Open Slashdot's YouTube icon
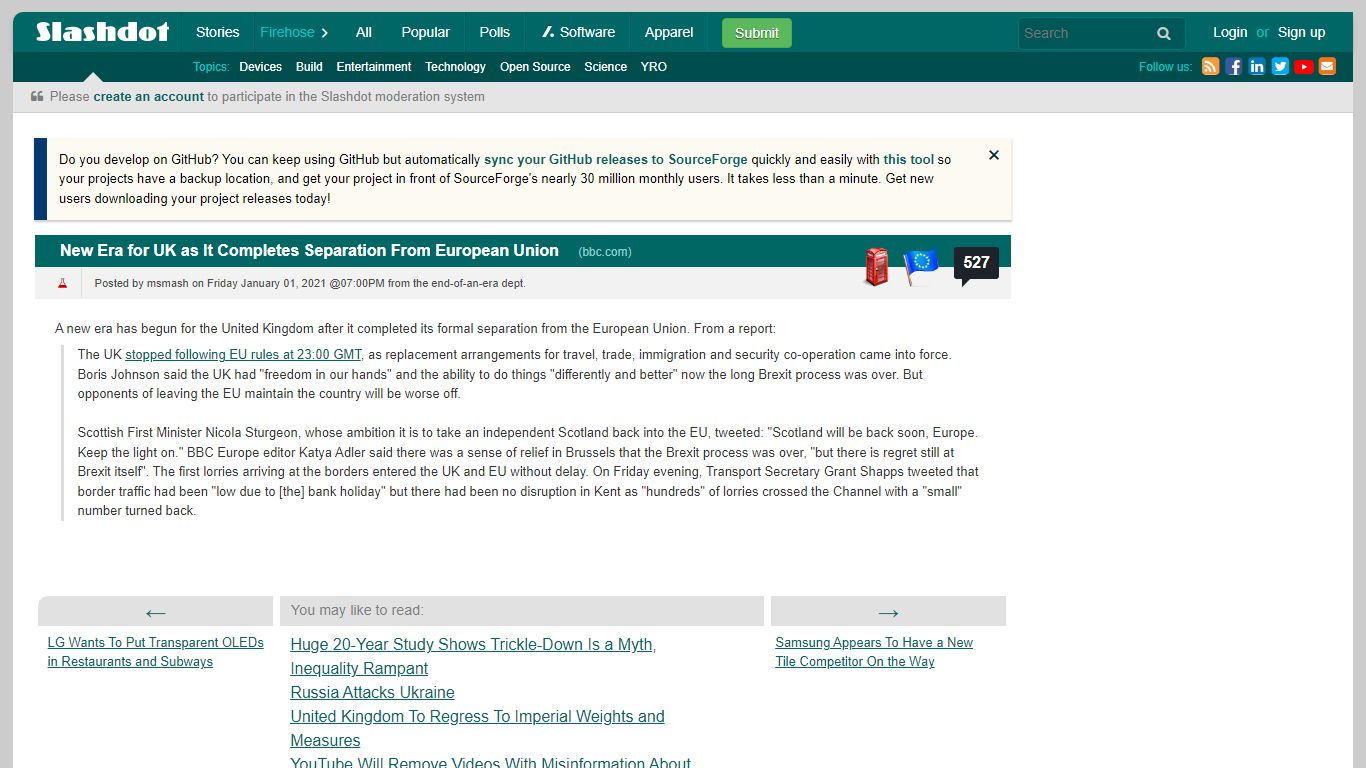Viewport: 1366px width, 768px height. pos(1304,67)
